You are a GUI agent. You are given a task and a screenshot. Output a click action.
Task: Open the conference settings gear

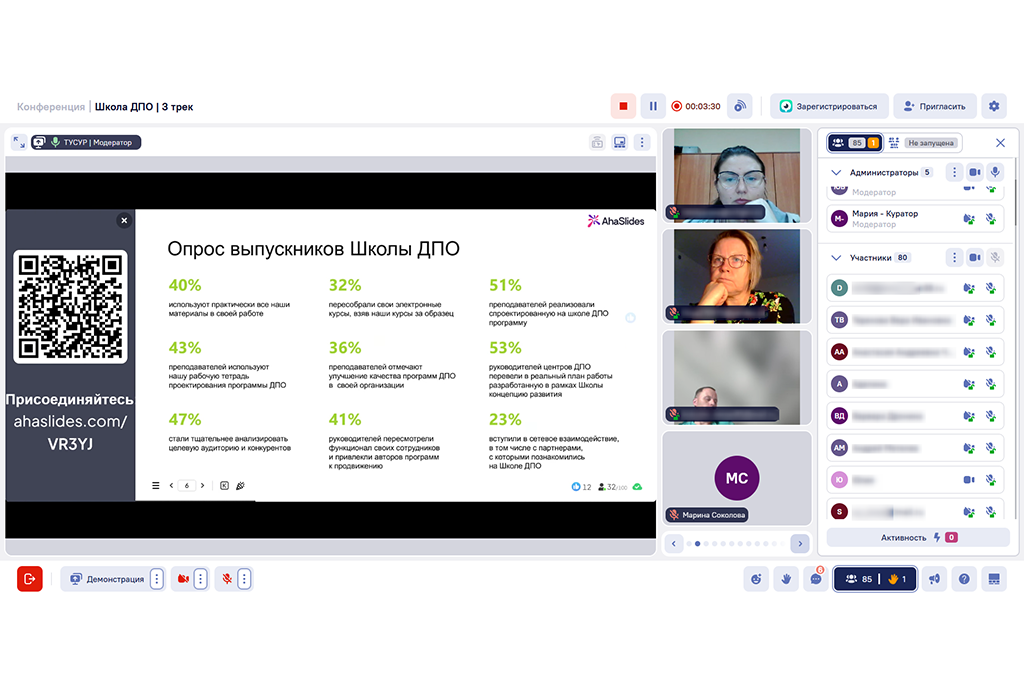tap(993, 106)
